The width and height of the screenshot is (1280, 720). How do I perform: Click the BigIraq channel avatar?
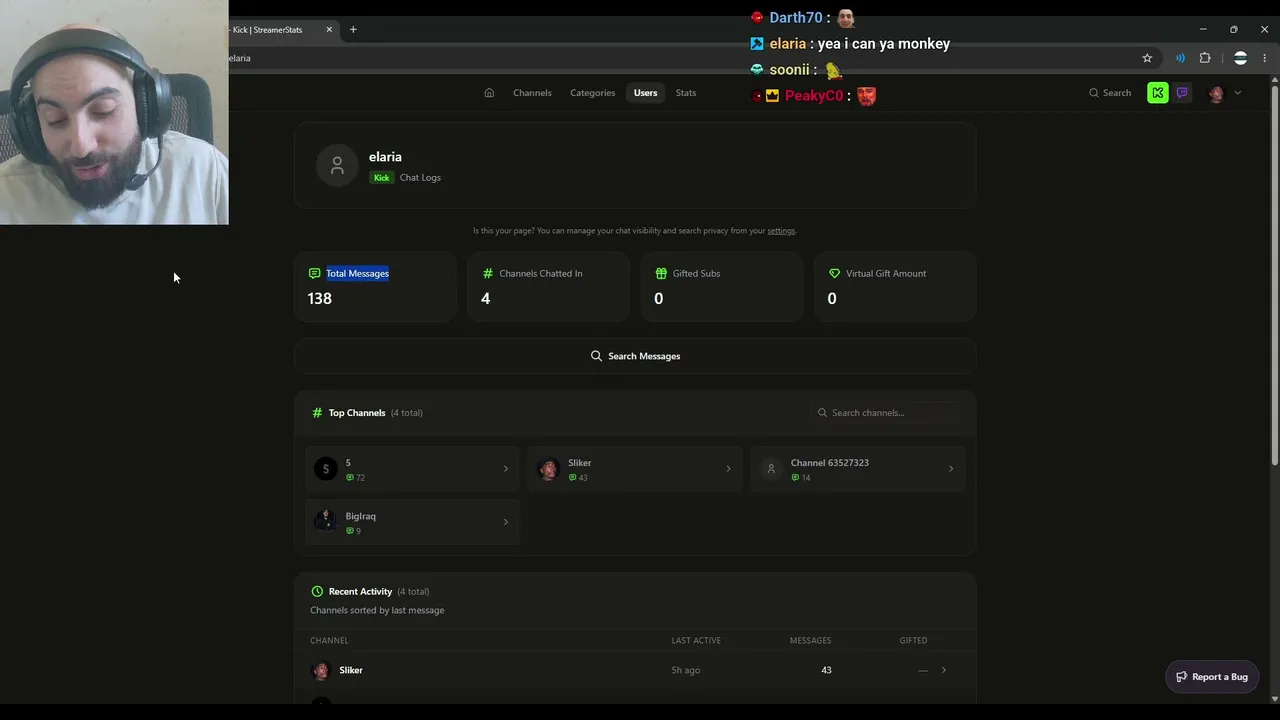click(x=326, y=522)
